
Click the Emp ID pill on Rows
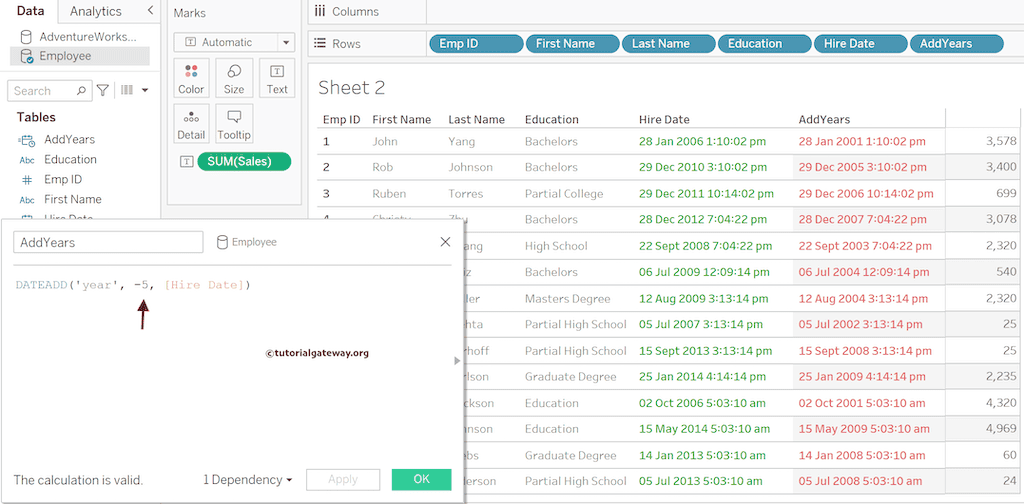(x=476, y=44)
